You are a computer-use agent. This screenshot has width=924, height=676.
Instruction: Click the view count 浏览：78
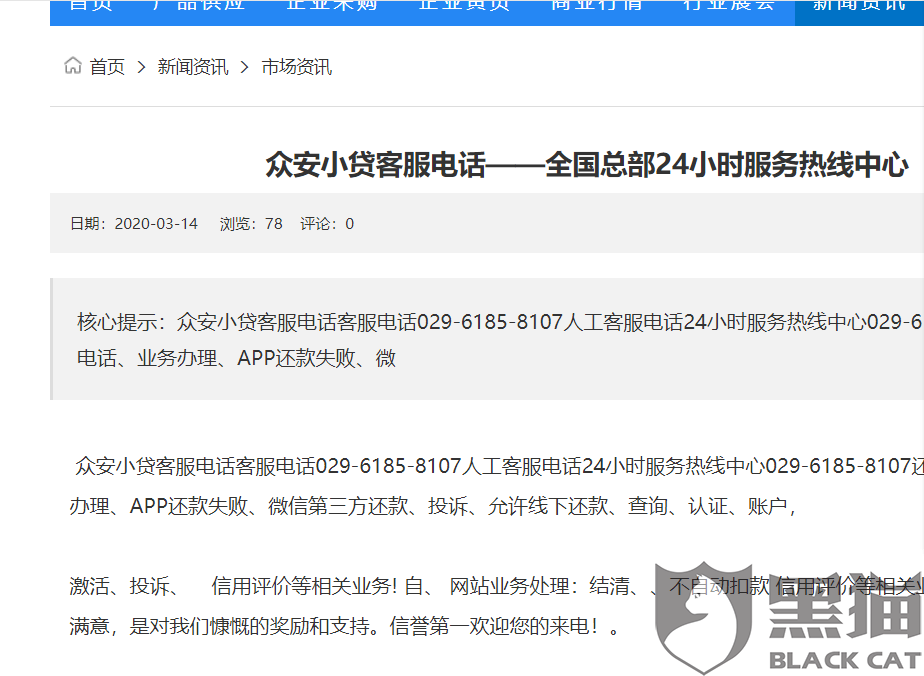[251, 224]
